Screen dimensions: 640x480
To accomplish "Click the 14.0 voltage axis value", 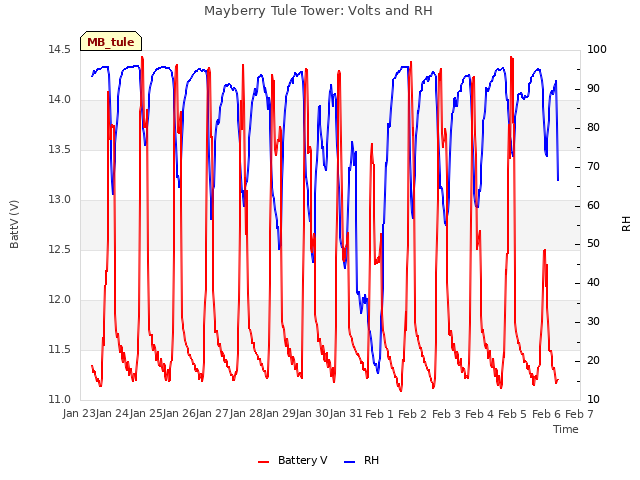I will pyautogui.click(x=59, y=100).
